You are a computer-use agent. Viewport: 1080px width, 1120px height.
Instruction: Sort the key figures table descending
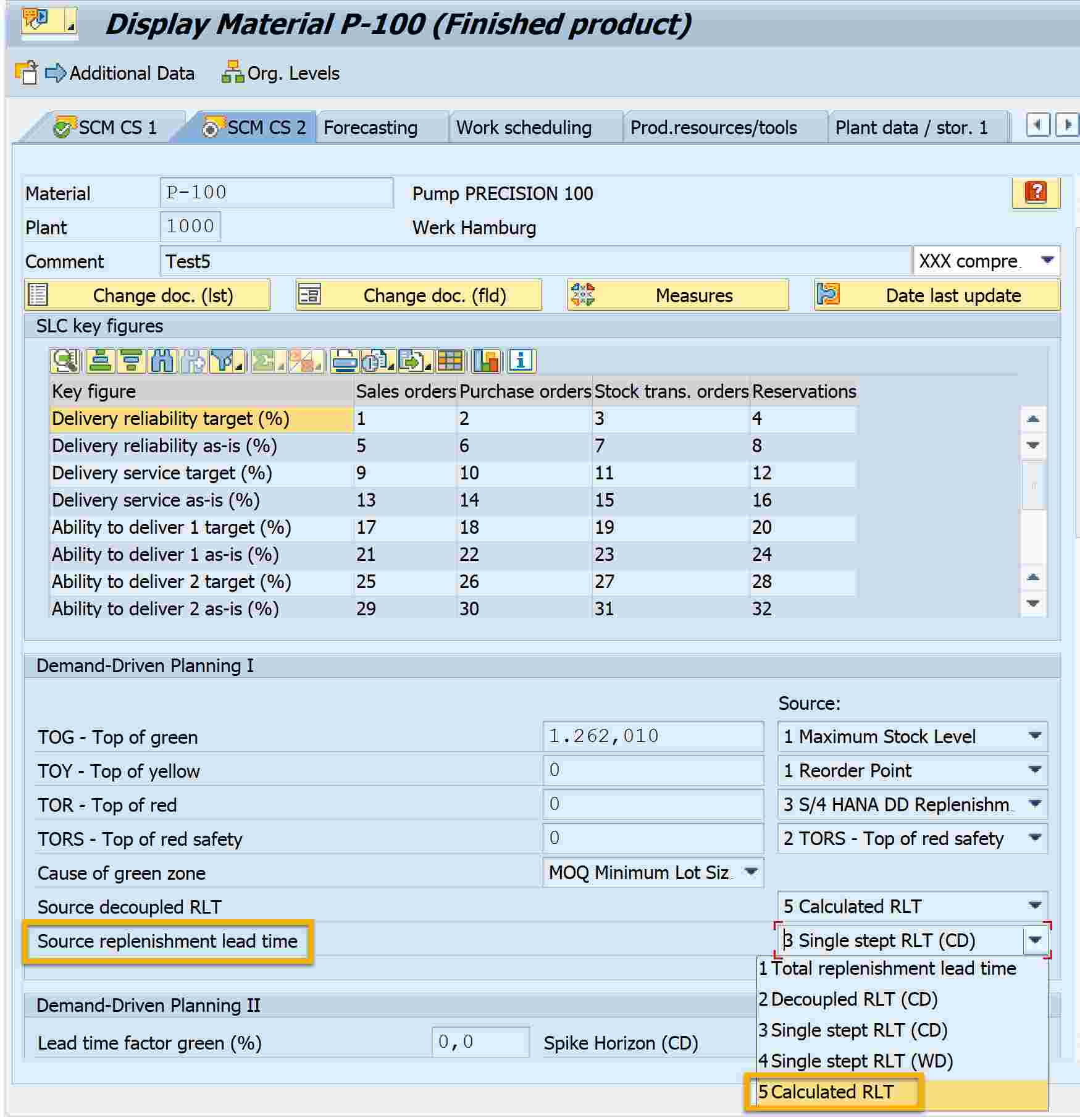pos(131,361)
